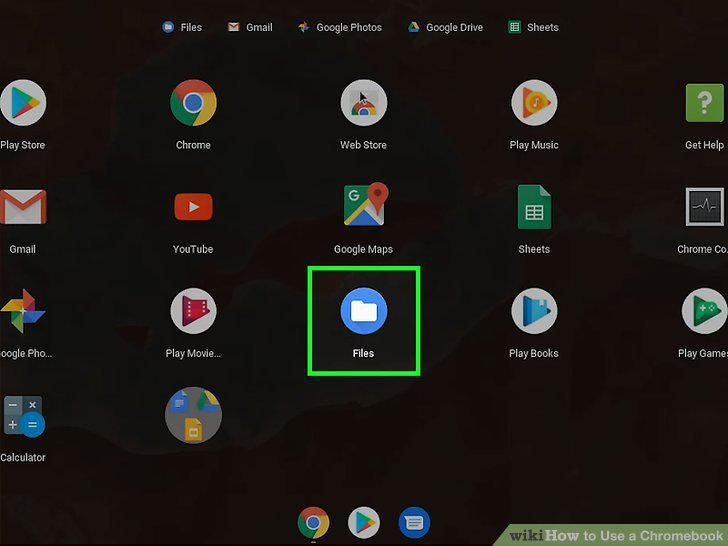728x546 pixels.
Task: Select the Google Drive suggestion at top
Action: [x=445, y=27]
